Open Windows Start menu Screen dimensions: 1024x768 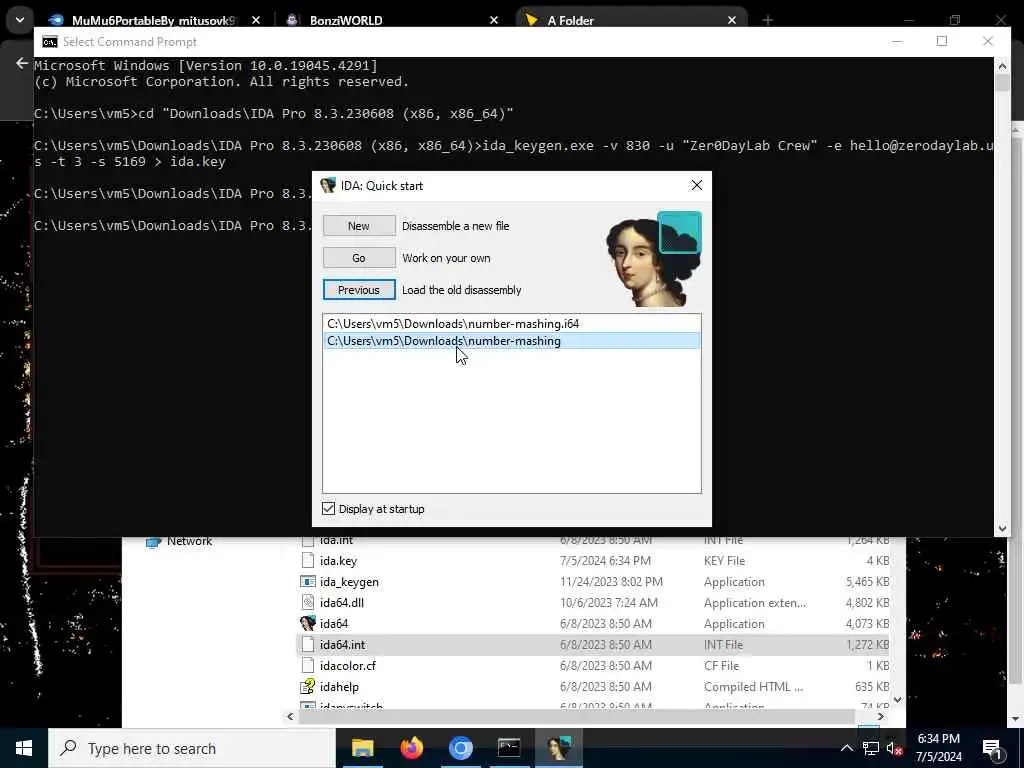(x=24, y=748)
